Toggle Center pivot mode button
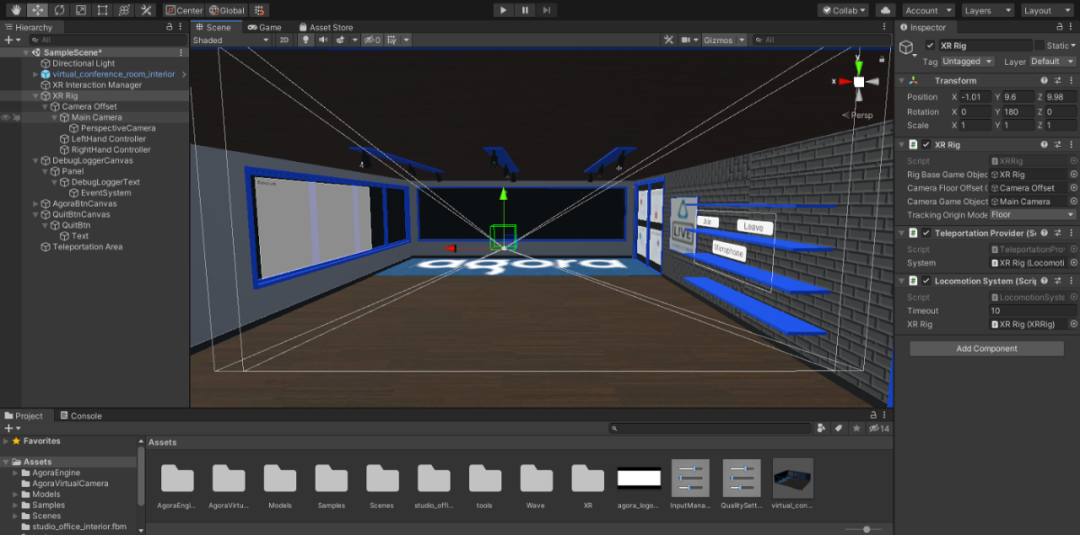 (x=184, y=10)
